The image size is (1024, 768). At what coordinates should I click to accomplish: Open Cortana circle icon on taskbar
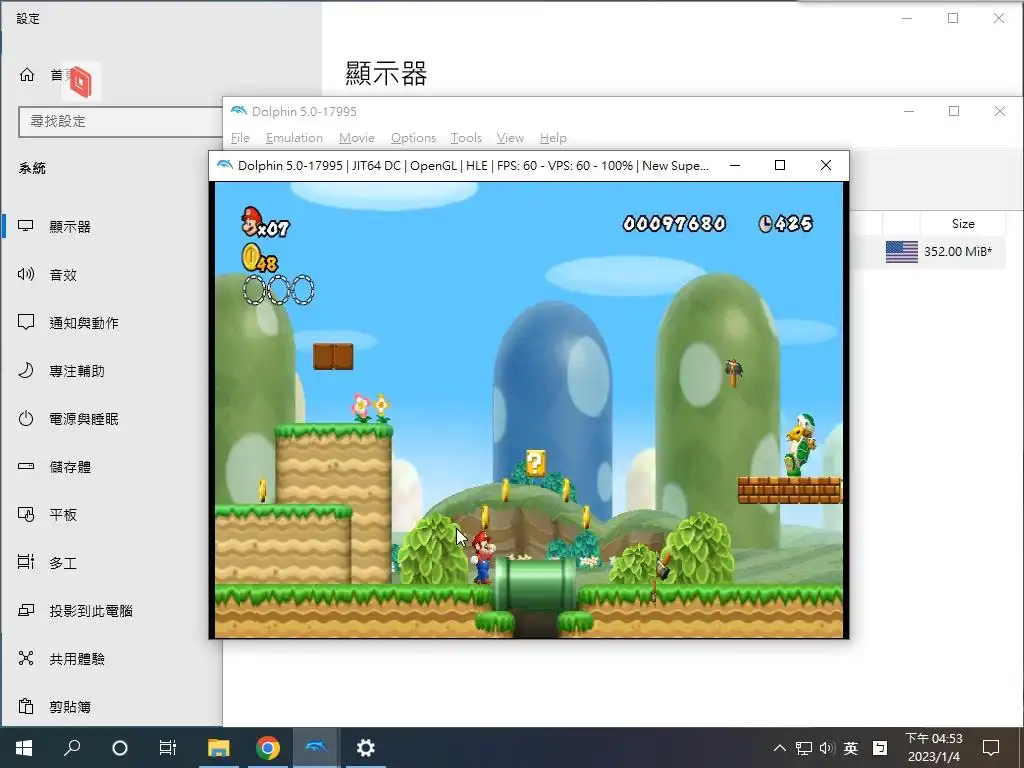[120, 748]
